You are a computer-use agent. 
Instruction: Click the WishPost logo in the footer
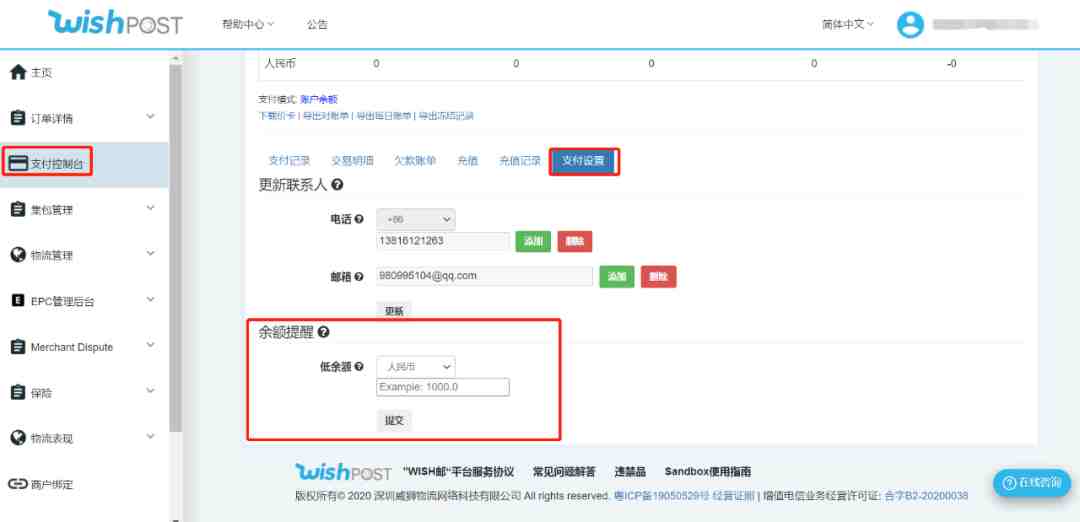point(343,472)
